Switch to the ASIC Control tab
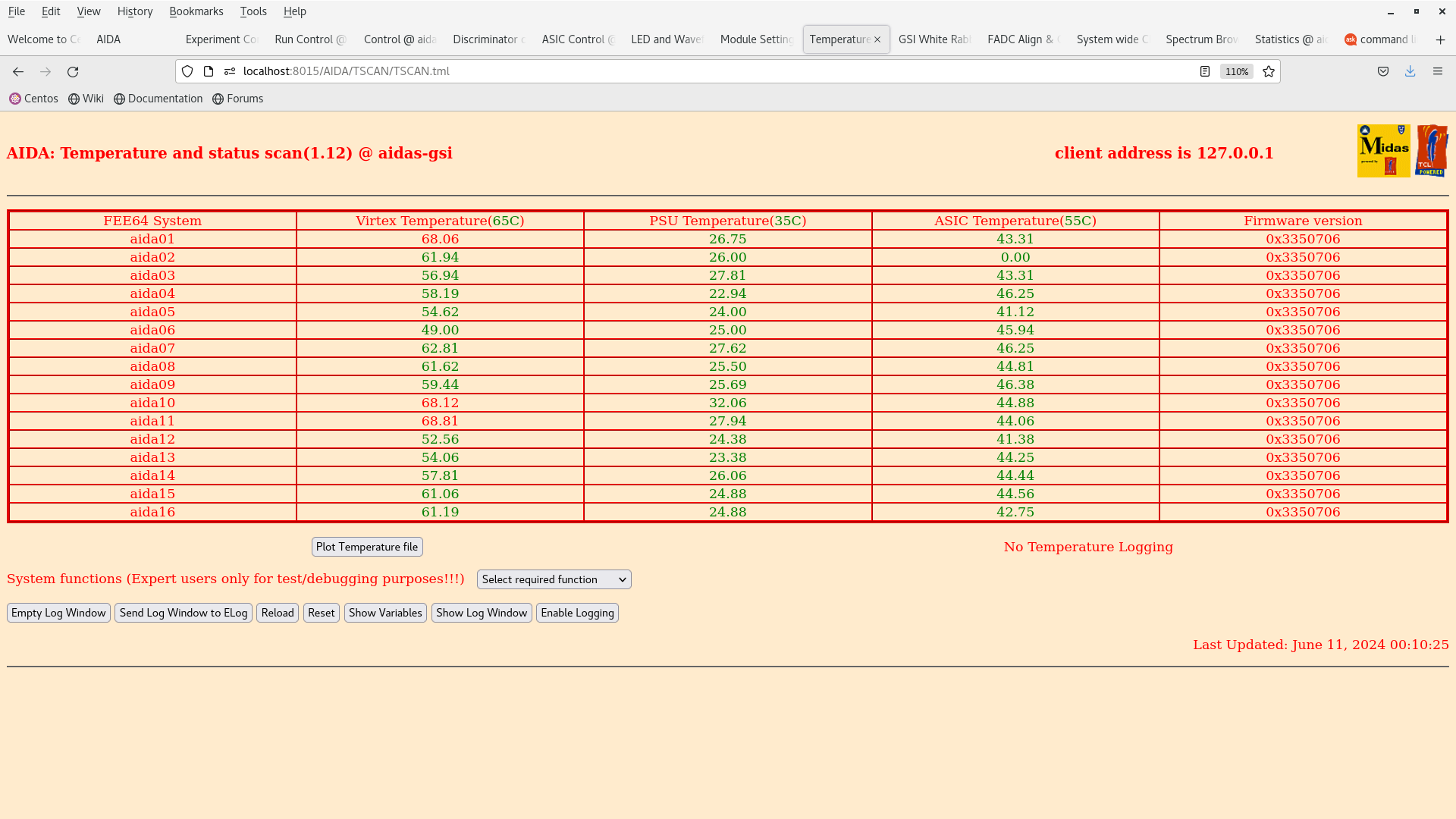1456x819 pixels. [x=577, y=39]
